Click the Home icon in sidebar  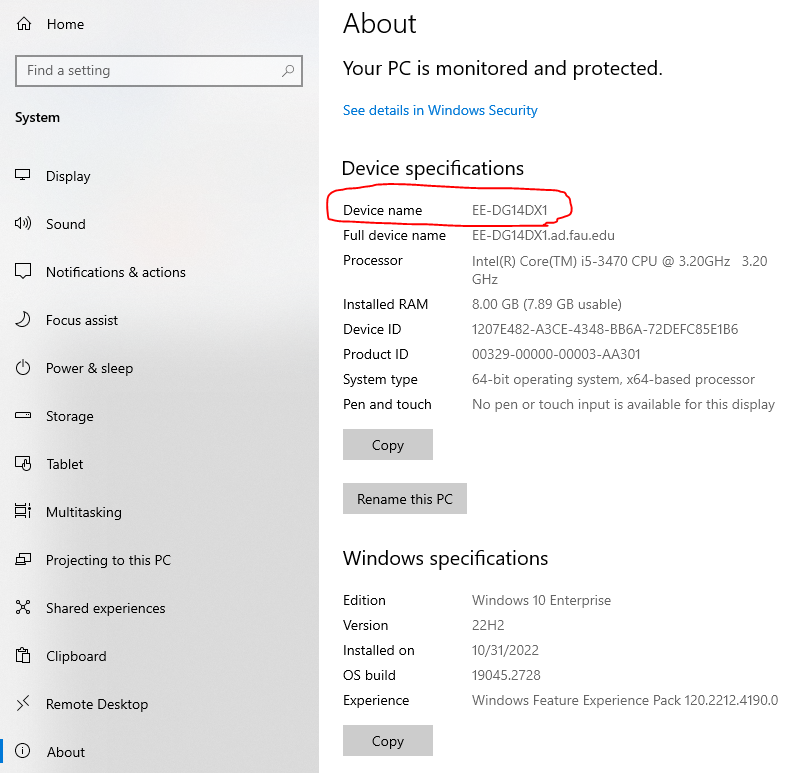pyautogui.click(x=24, y=24)
